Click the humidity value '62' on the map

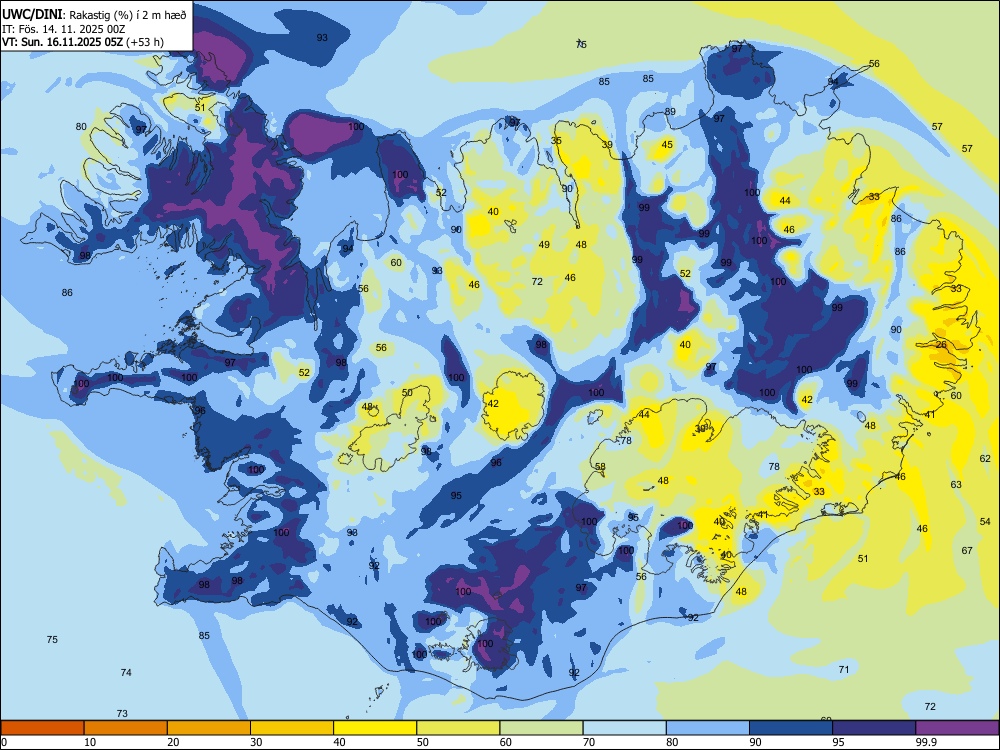pyautogui.click(x=985, y=459)
